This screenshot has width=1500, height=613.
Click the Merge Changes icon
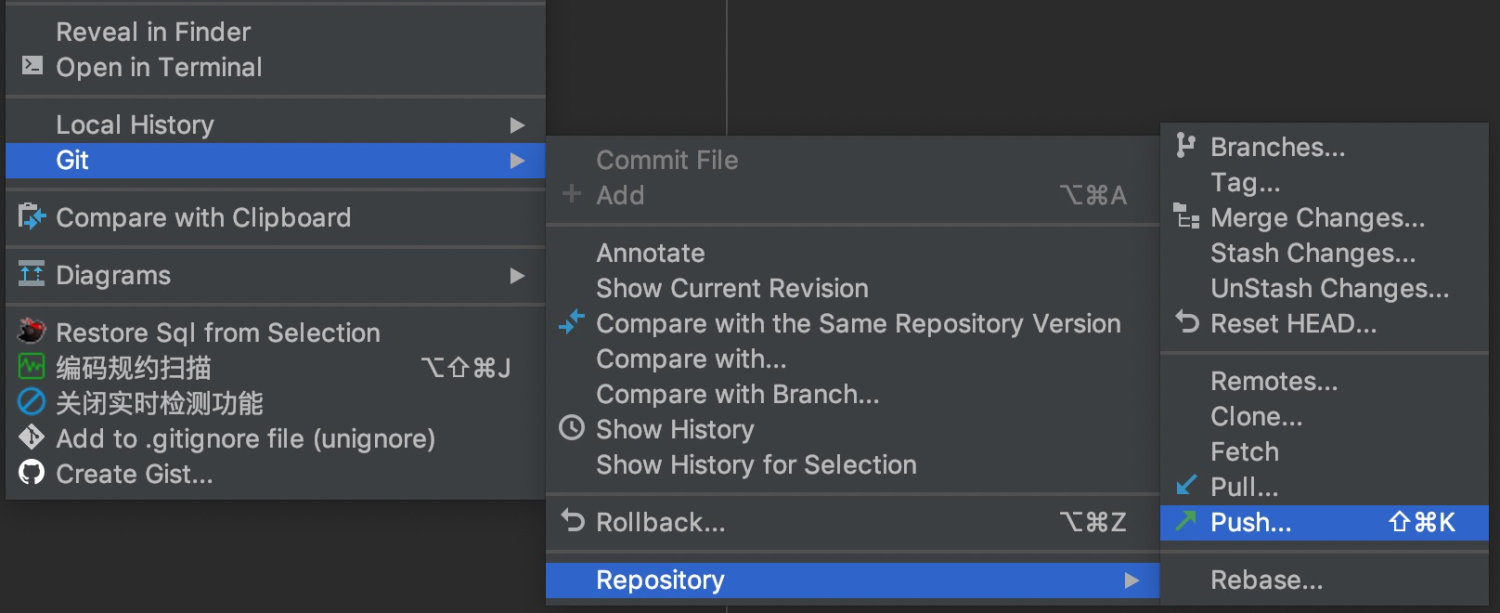pos(1186,217)
